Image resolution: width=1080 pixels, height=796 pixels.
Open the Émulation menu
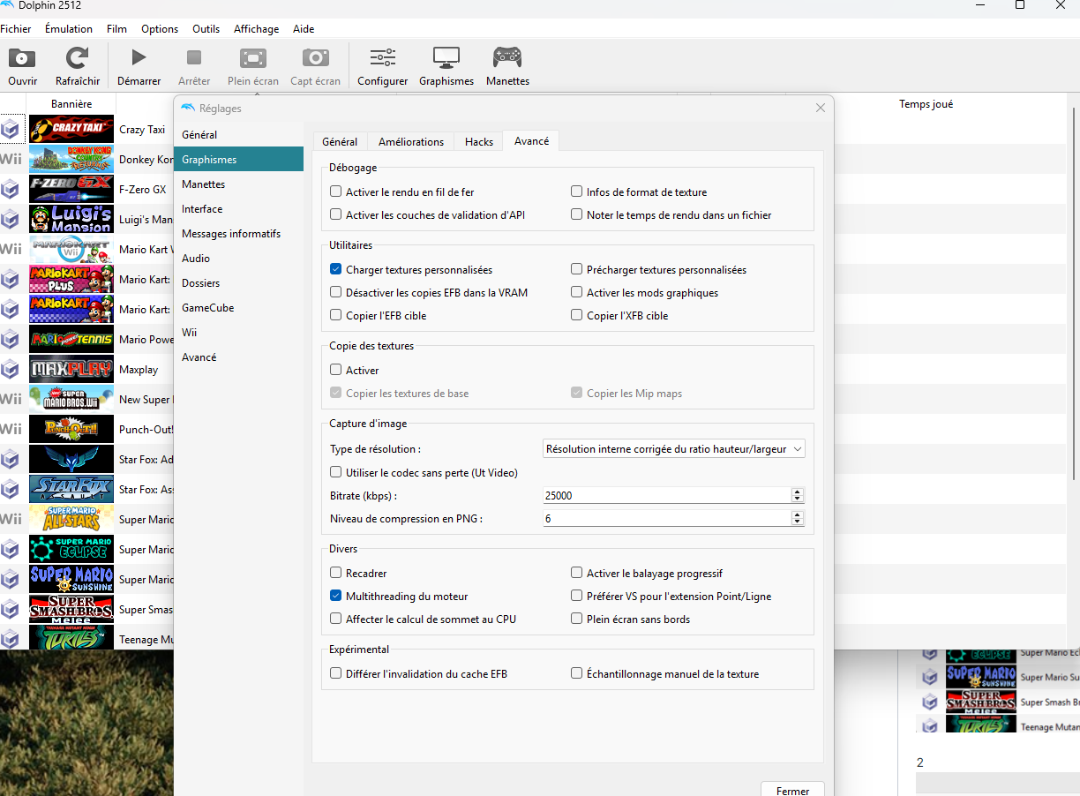point(69,29)
